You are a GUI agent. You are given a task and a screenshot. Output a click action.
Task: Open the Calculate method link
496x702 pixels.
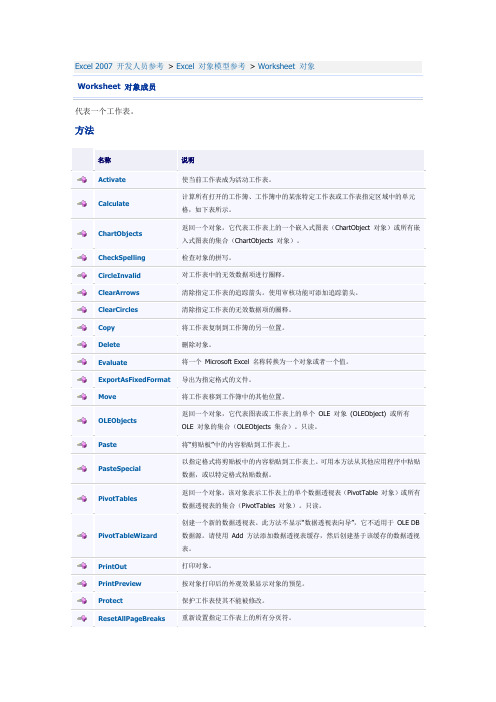click(x=114, y=203)
